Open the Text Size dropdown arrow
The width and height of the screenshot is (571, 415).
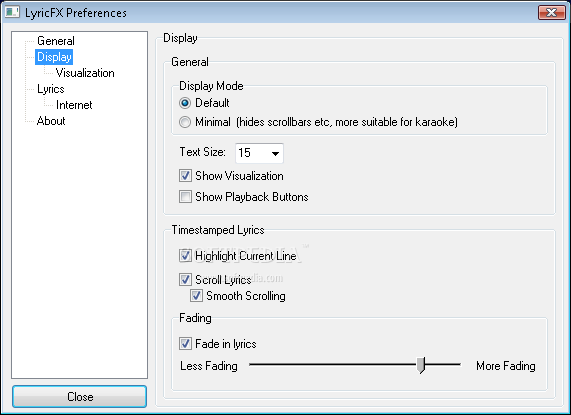tap(276, 153)
